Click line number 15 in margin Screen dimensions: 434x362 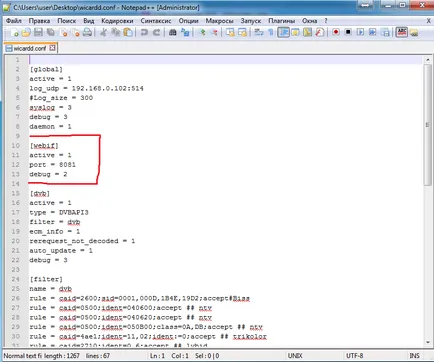pyautogui.click(x=15, y=193)
